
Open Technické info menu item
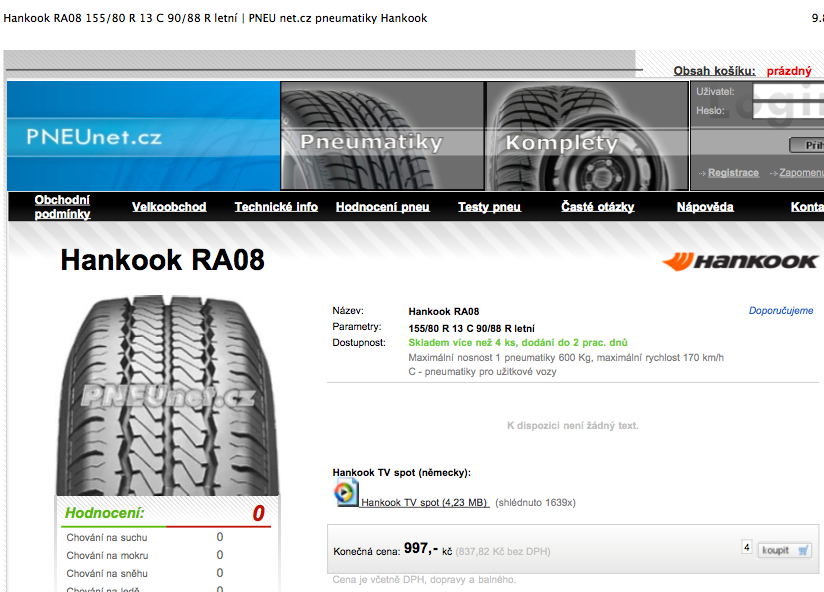click(x=276, y=207)
